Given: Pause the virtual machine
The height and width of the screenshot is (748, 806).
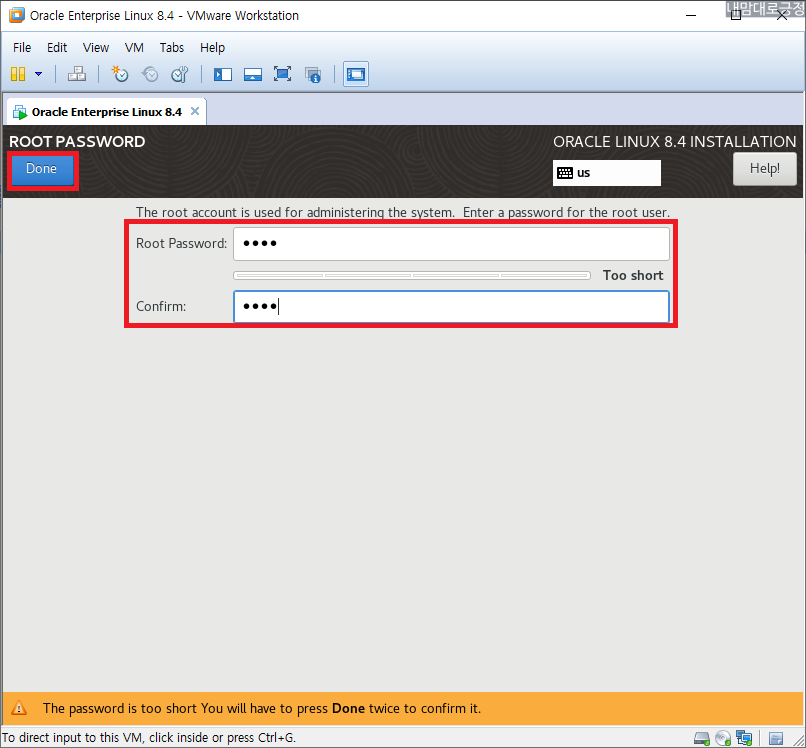Looking at the screenshot, I should [x=18, y=74].
